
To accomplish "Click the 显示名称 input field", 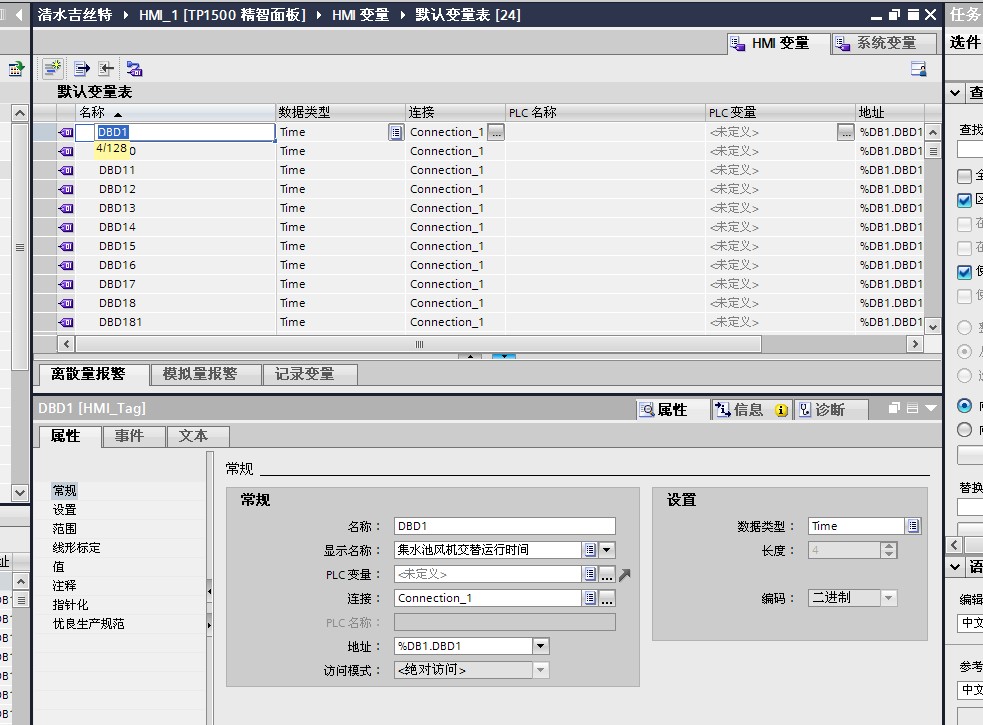I will click(488, 550).
